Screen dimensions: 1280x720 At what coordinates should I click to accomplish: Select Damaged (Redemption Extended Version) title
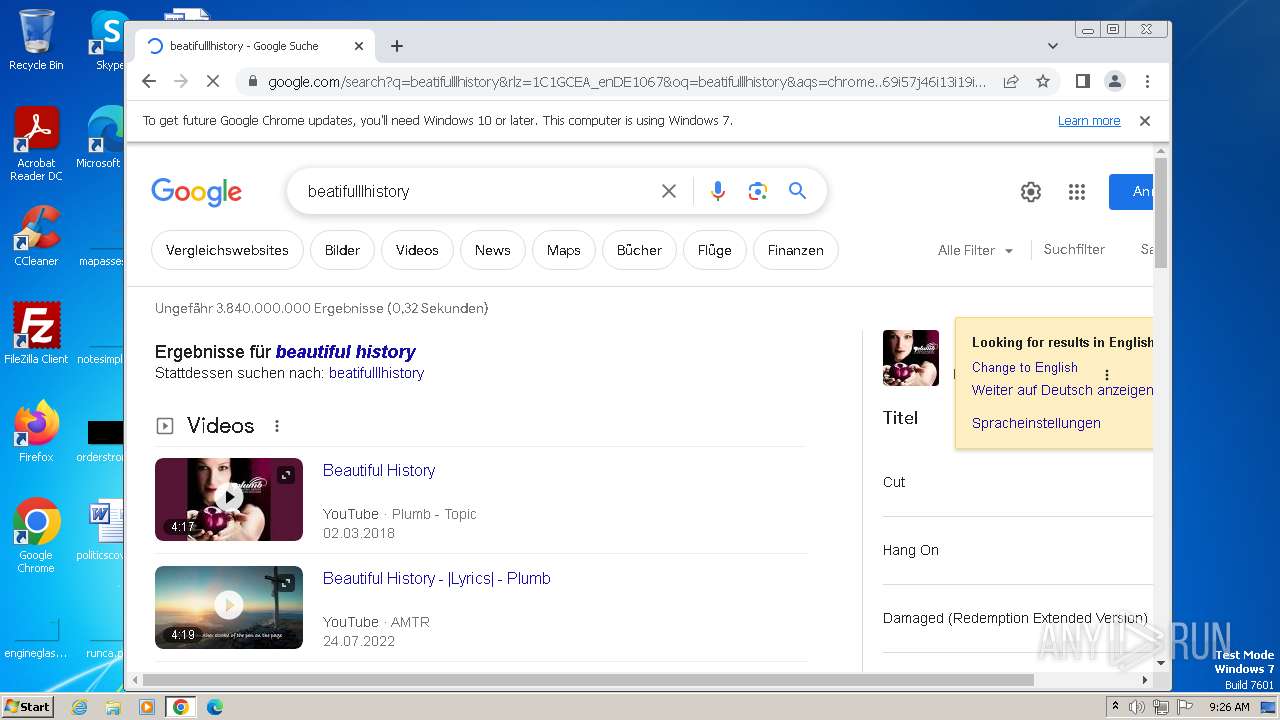[x=1015, y=618]
